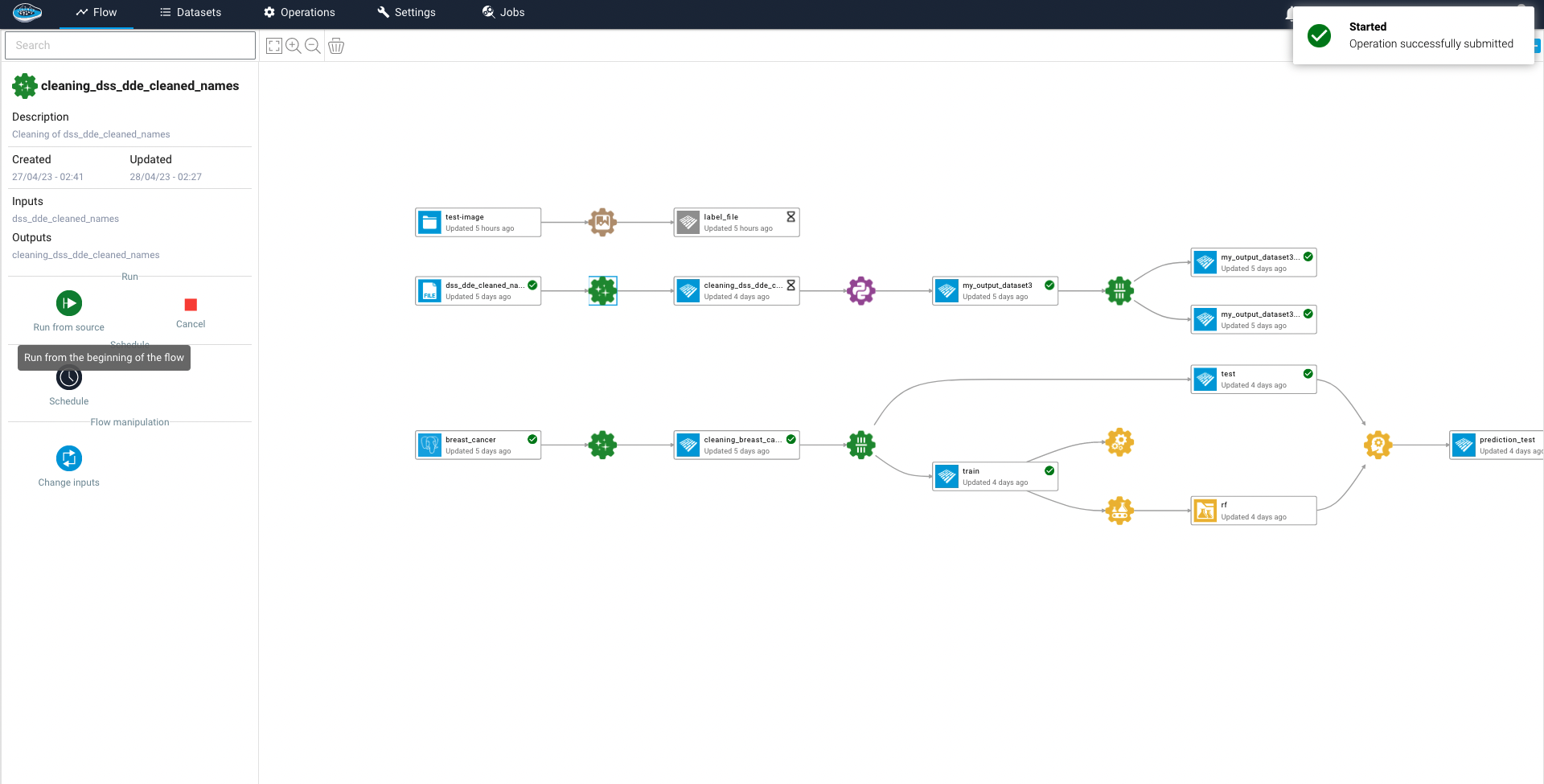Click the trash icon in the flow toolbar
Viewport: 1544px width, 784px height.
pos(336,46)
